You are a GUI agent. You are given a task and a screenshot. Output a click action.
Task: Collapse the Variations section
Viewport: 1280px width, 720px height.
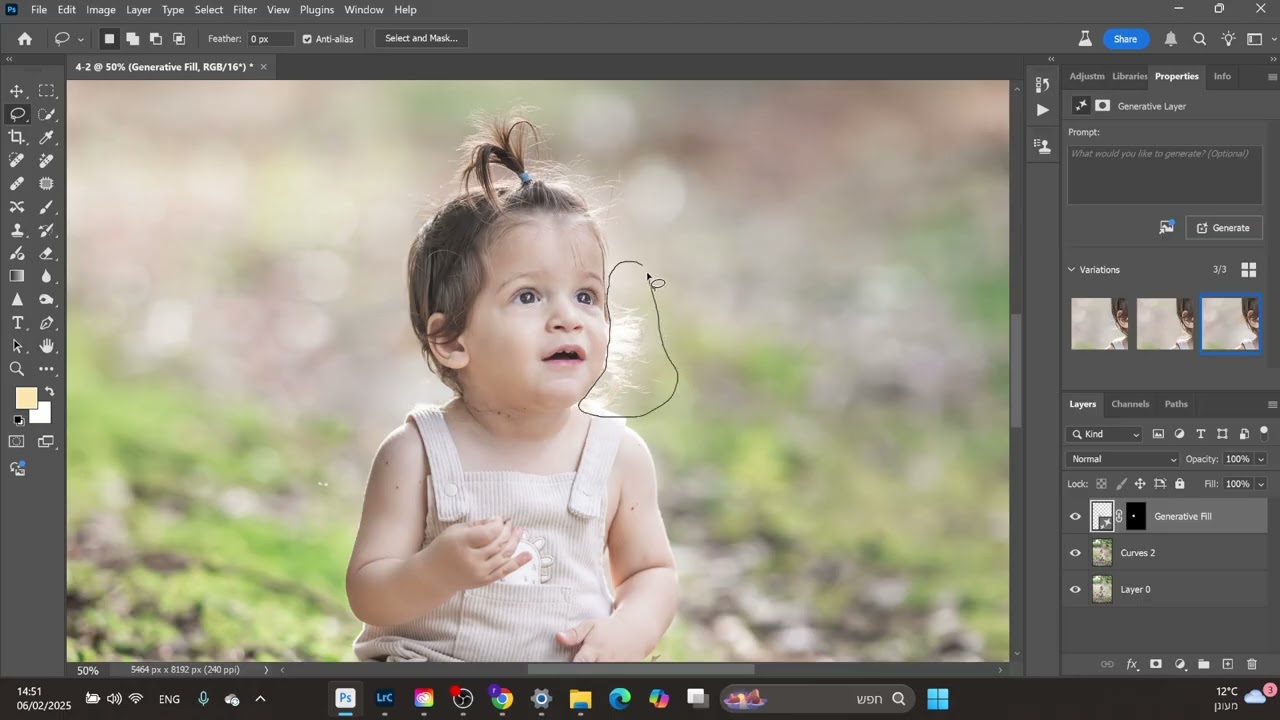[x=1071, y=270]
